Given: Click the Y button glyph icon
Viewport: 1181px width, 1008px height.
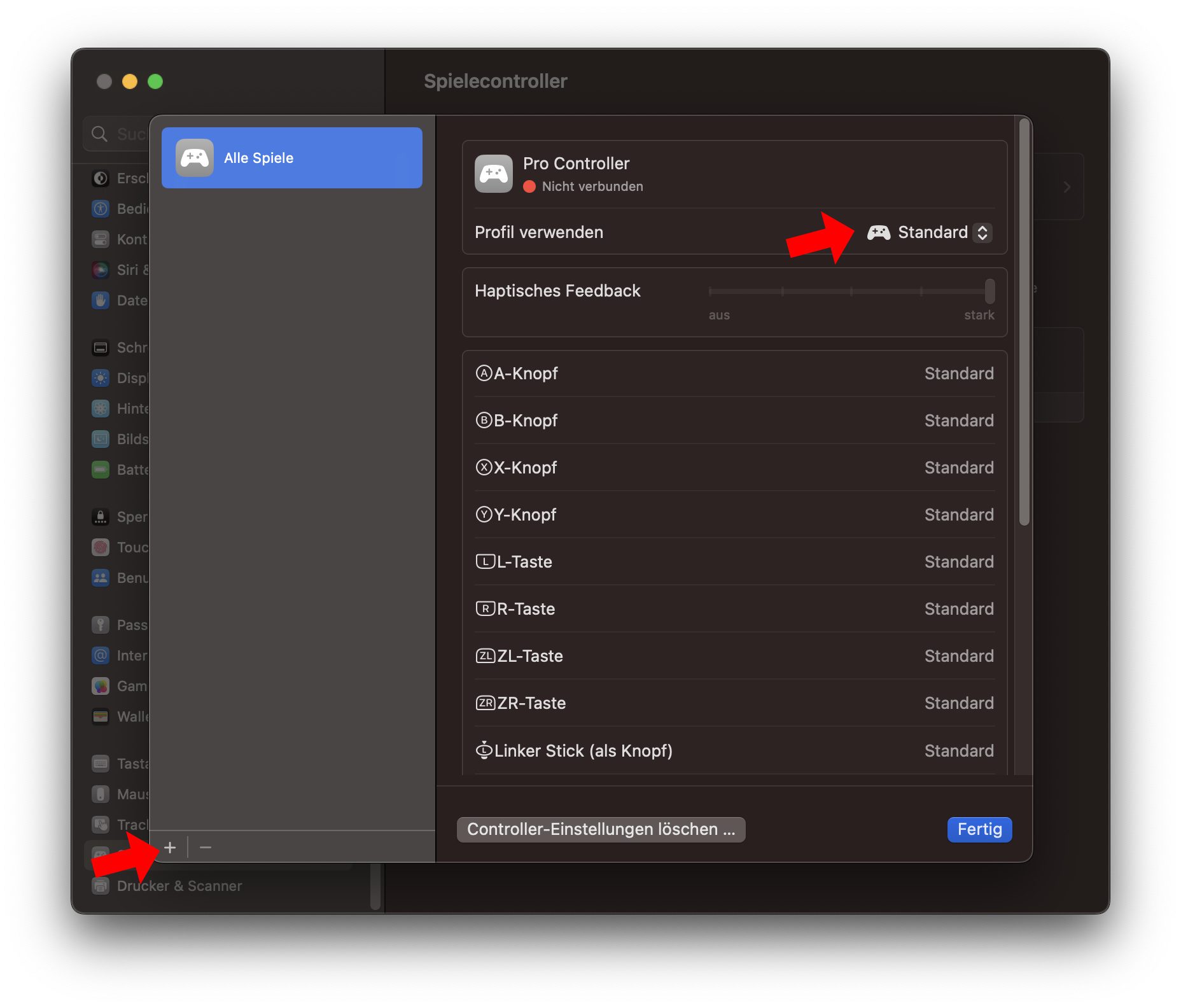Looking at the screenshot, I should [x=484, y=515].
